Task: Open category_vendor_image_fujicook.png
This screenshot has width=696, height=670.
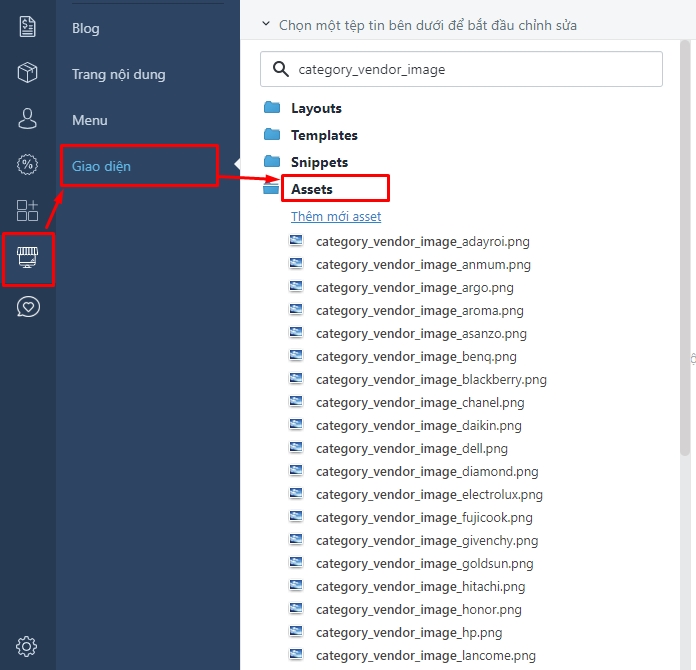Action: tap(424, 518)
